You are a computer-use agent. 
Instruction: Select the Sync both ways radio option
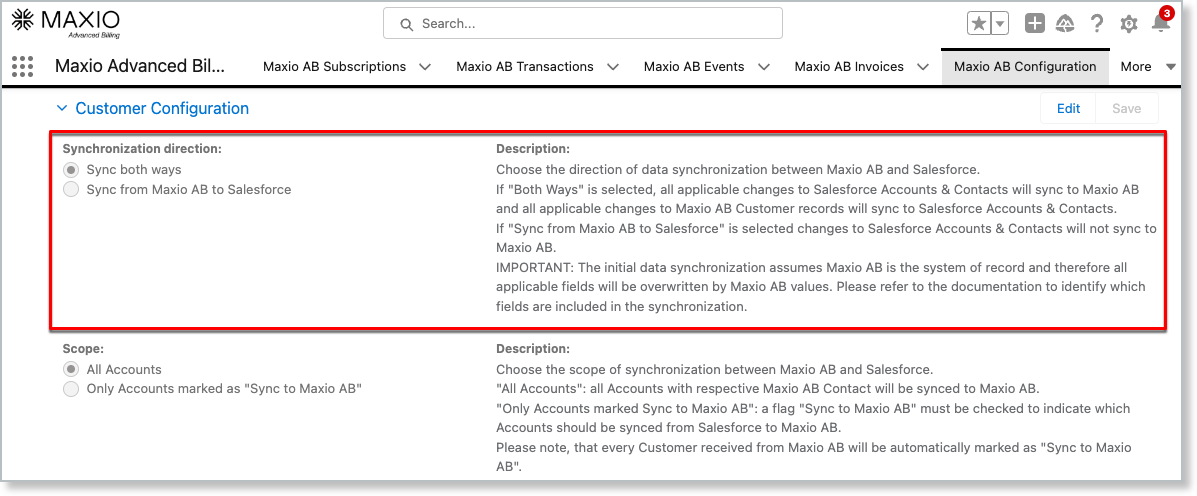pos(71,170)
